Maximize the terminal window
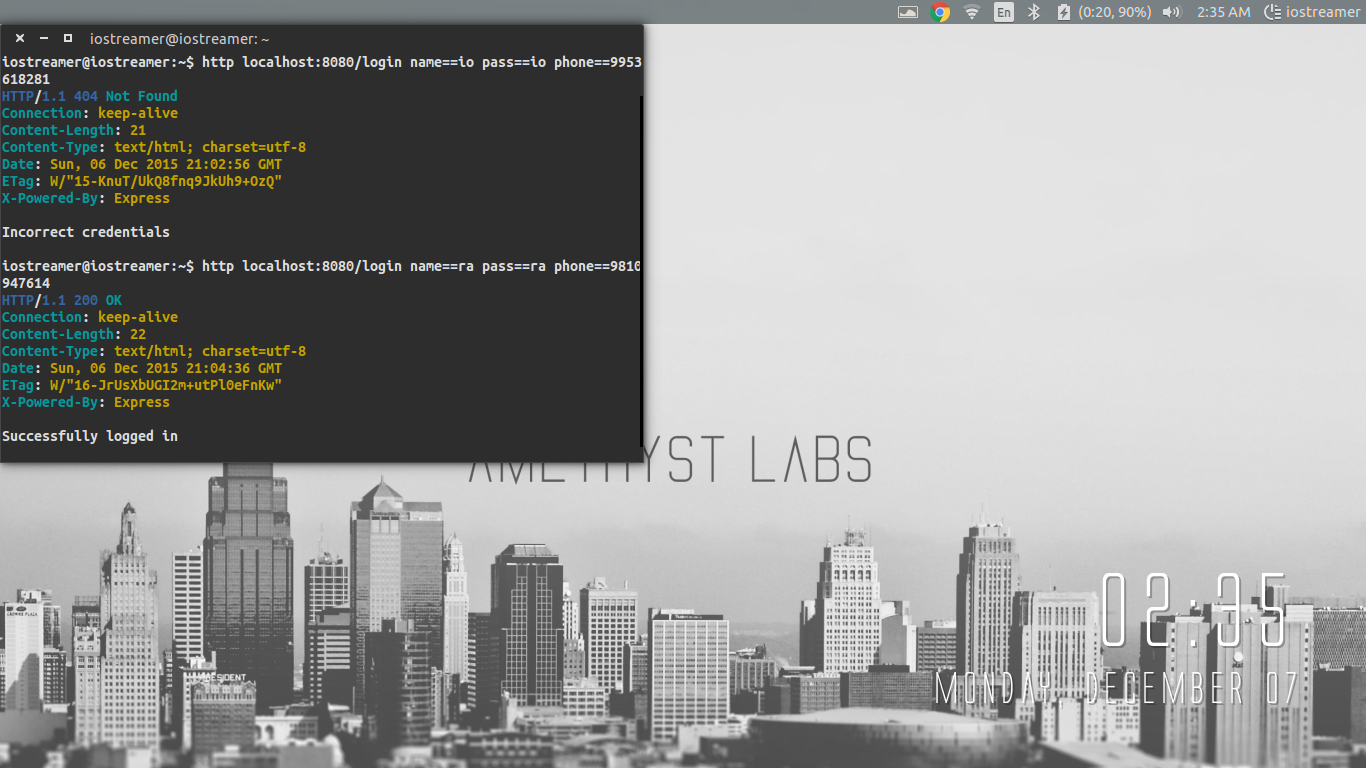 68,38
